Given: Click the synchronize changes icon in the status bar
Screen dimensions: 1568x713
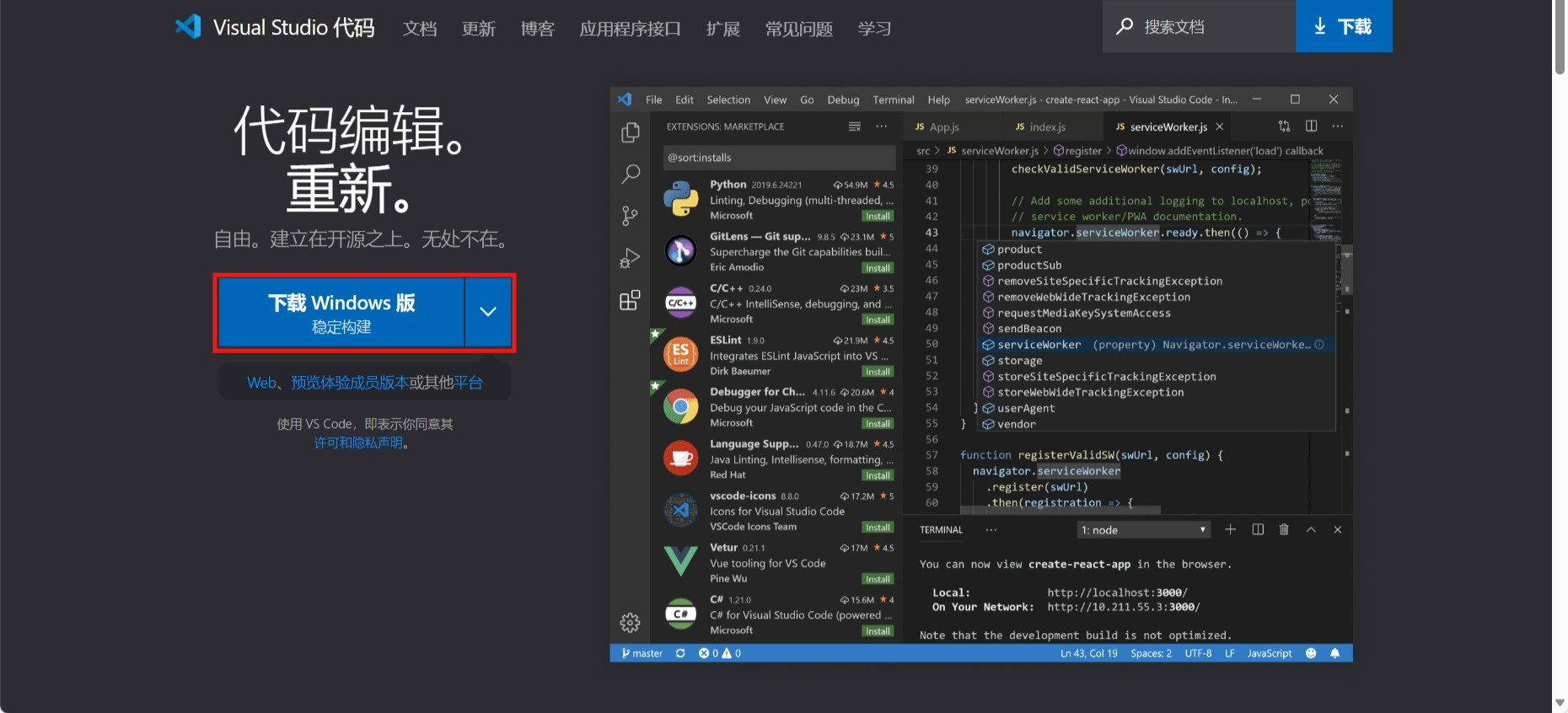Looking at the screenshot, I should click(x=680, y=653).
